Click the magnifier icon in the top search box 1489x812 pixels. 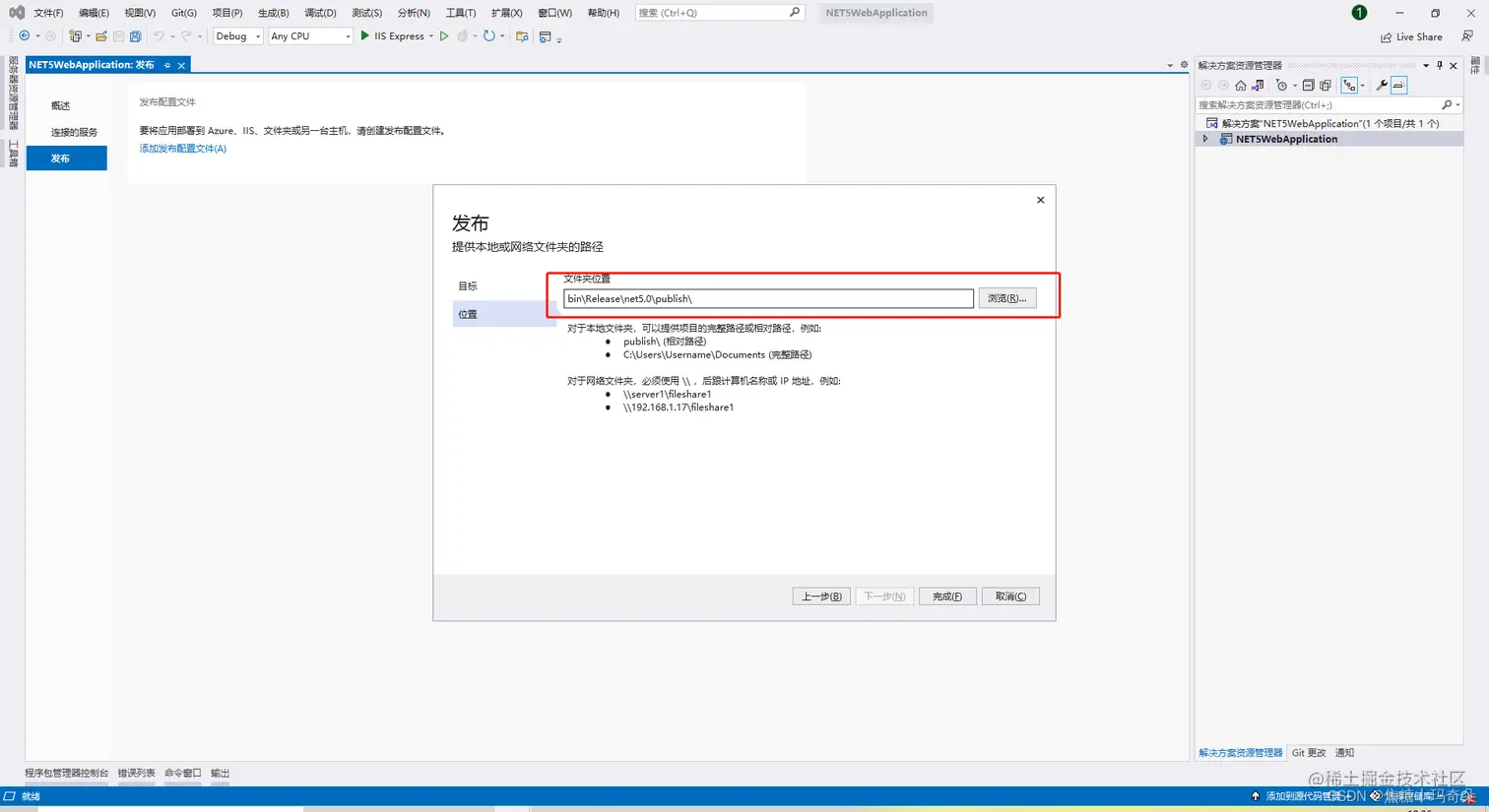[x=795, y=13]
